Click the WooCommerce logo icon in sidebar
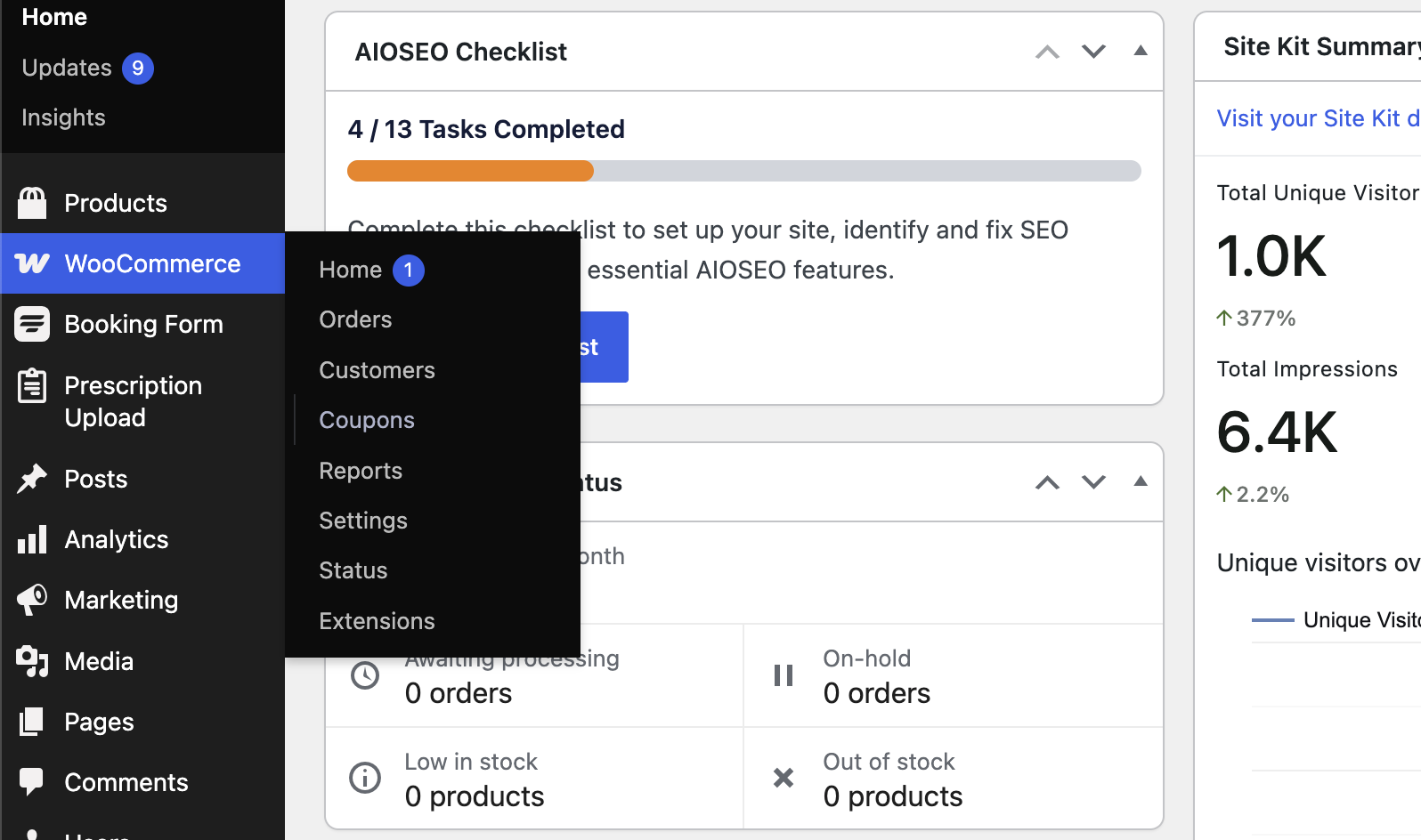This screenshot has width=1421, height=840. pyautogui.click(x=32, y=263)
